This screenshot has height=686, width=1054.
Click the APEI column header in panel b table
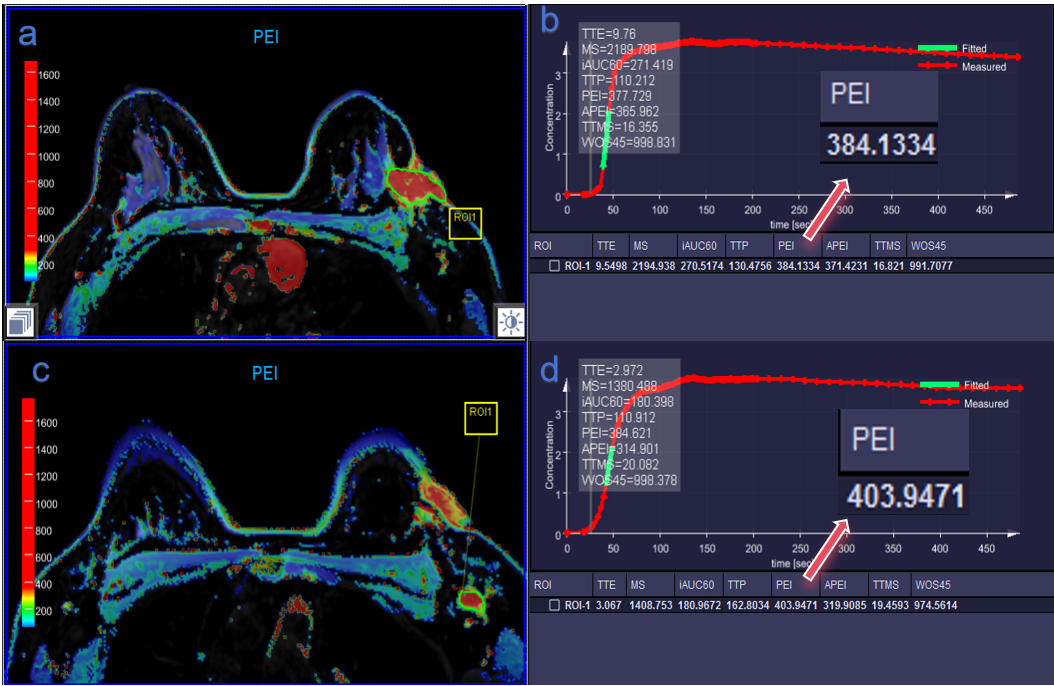[x=837, y=246]
